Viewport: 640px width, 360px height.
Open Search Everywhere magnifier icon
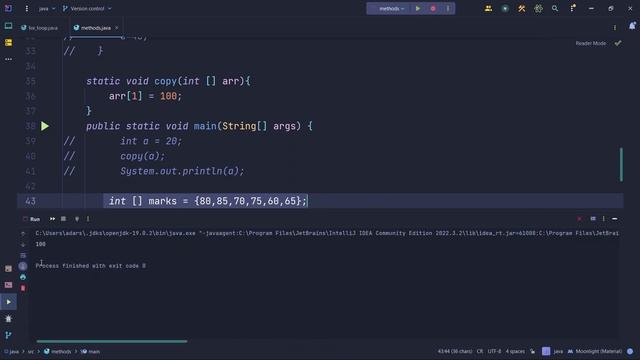(555, 8)
